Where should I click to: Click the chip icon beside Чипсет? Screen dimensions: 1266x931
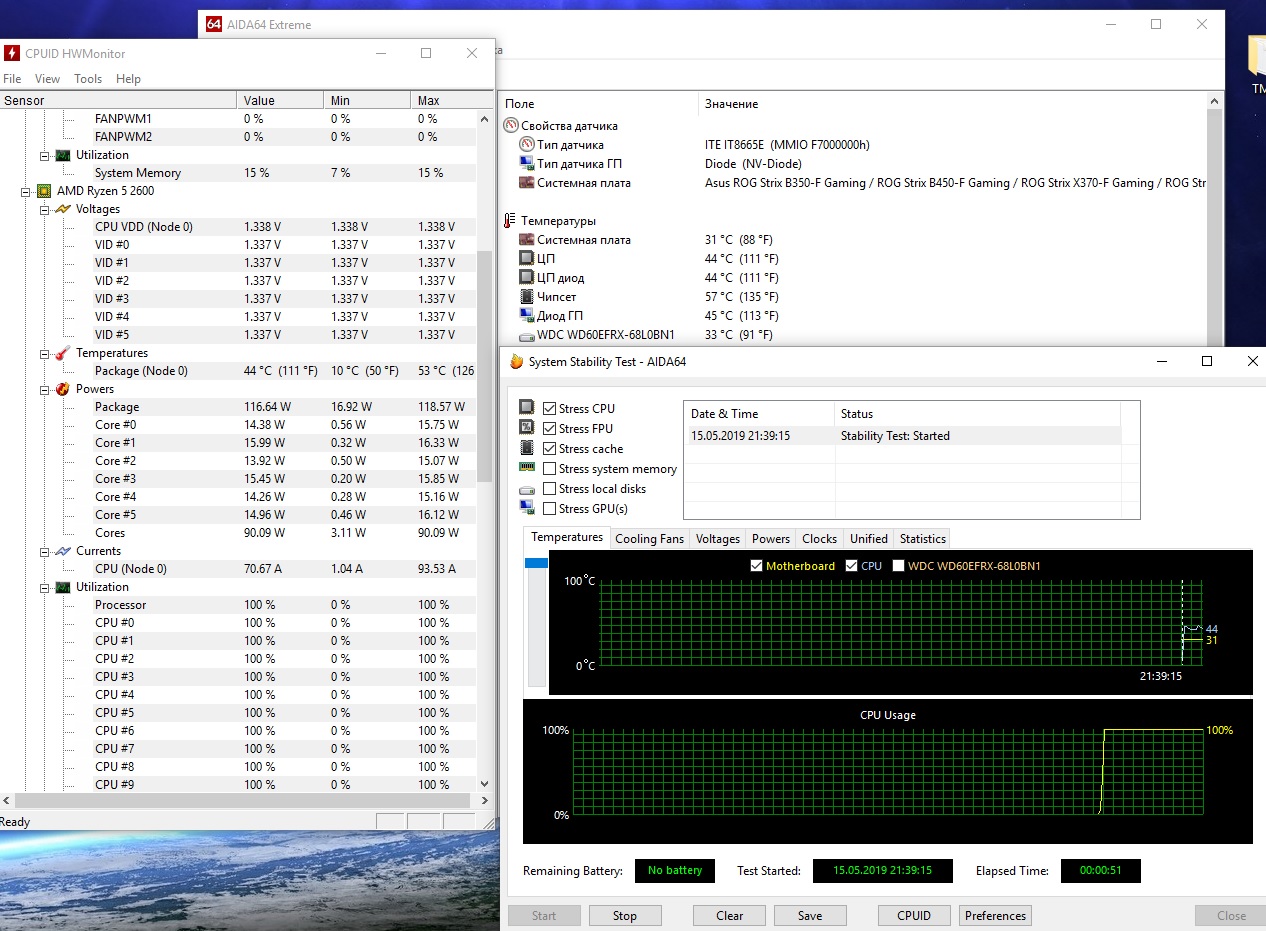click(527, 297)
